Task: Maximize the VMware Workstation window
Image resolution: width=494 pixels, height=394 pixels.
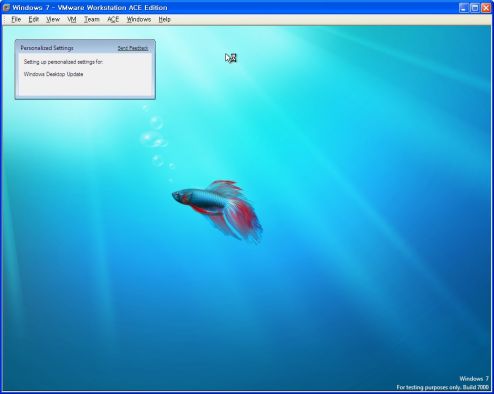Action: [475, 7]
